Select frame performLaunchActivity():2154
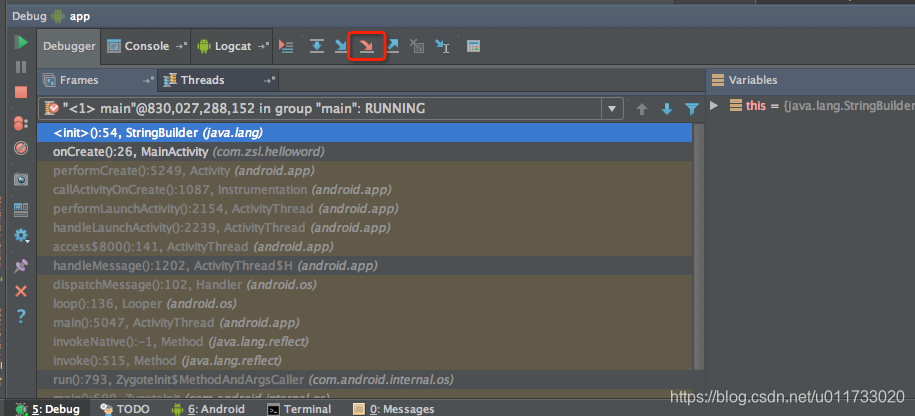This screenshot has height=416, width=915. [365, 208]
